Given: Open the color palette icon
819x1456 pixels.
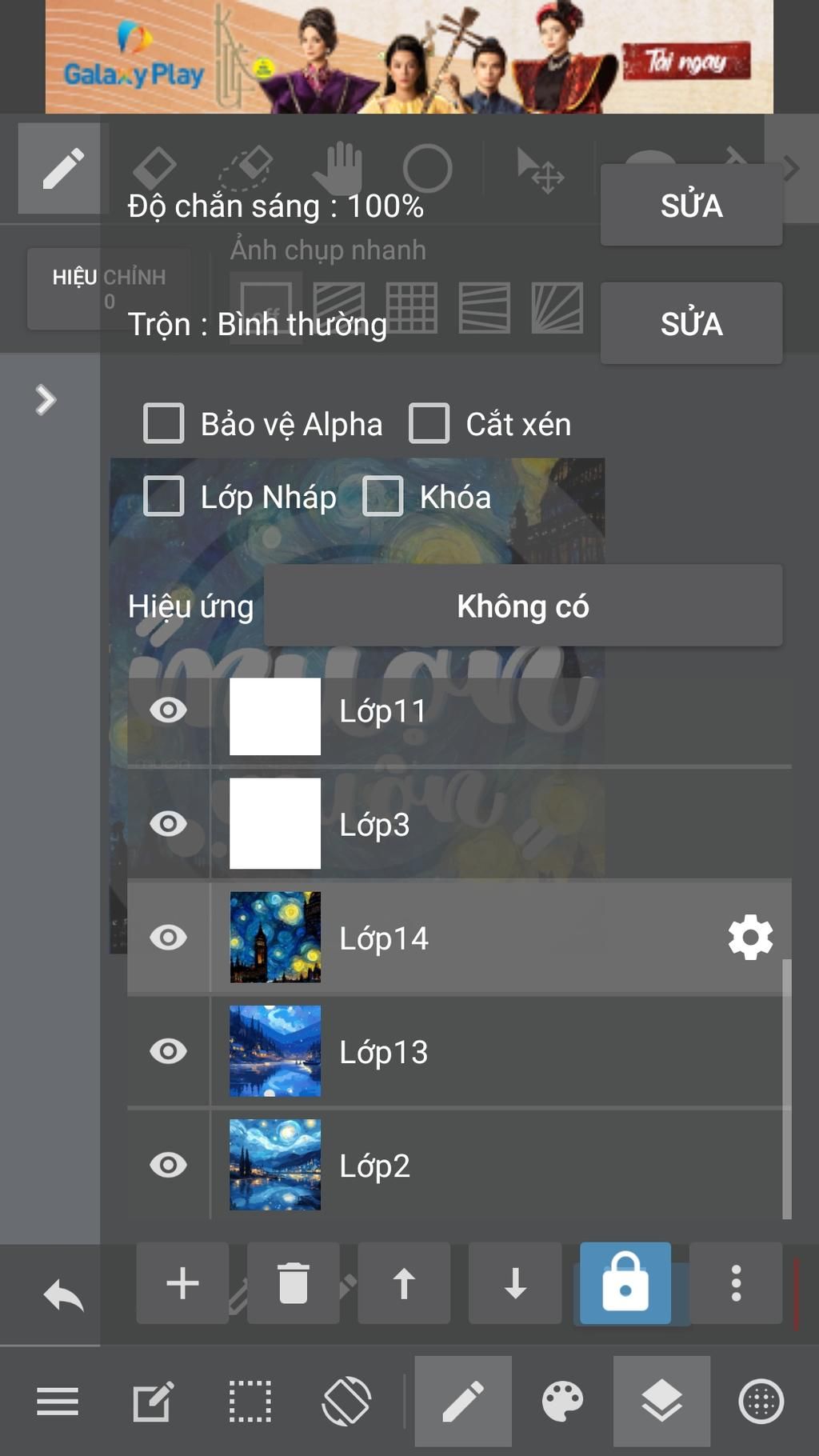Looking at the screenshot, I should pyautogui.click(x=562, y=1402).
